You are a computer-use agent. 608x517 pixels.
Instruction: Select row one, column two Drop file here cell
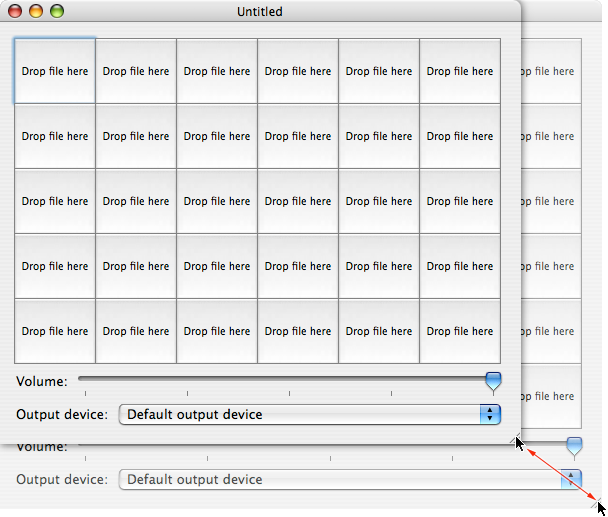click(136, 71)
